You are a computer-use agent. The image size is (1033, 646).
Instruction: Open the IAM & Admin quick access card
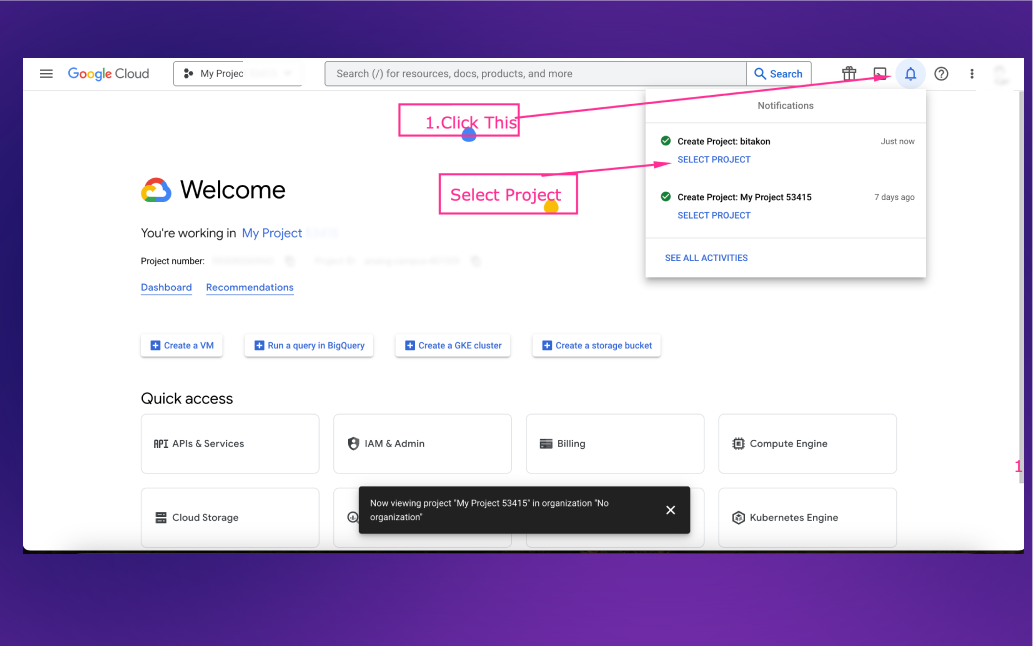[422, 444]
